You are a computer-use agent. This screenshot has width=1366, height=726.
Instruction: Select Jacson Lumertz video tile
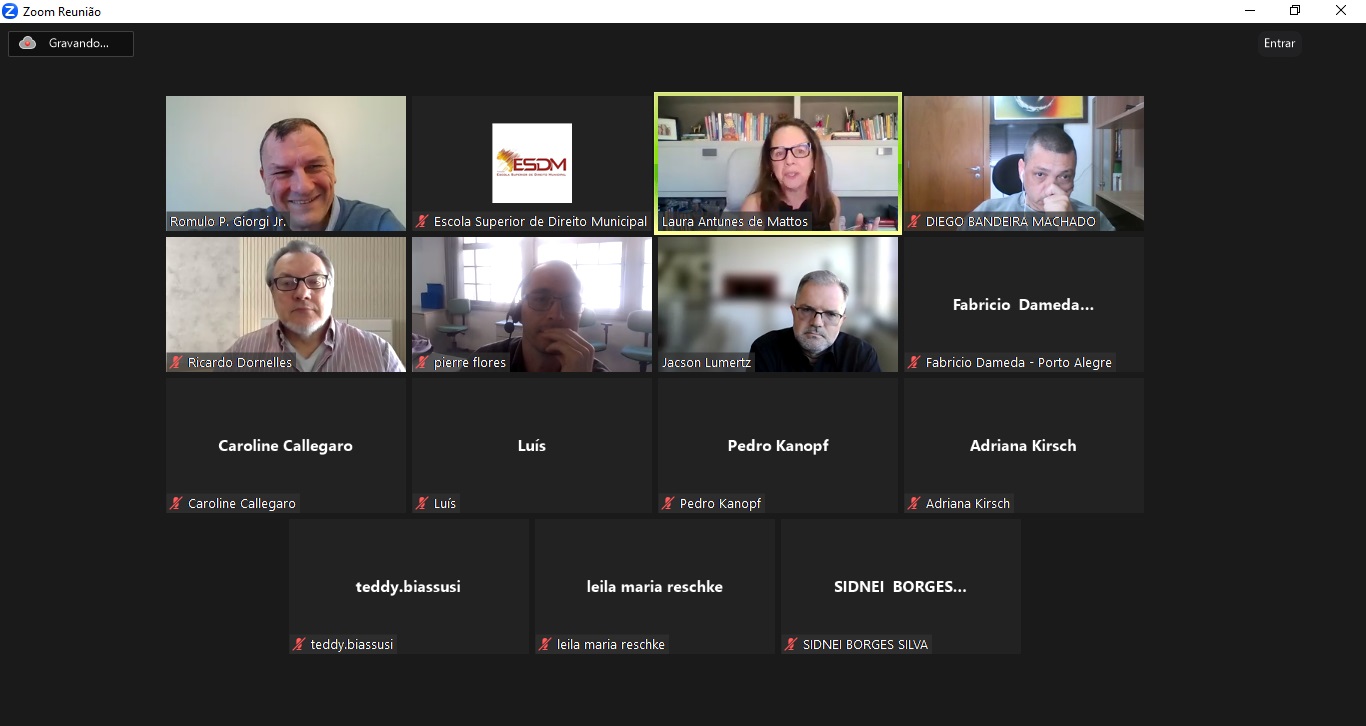(778, 304)
